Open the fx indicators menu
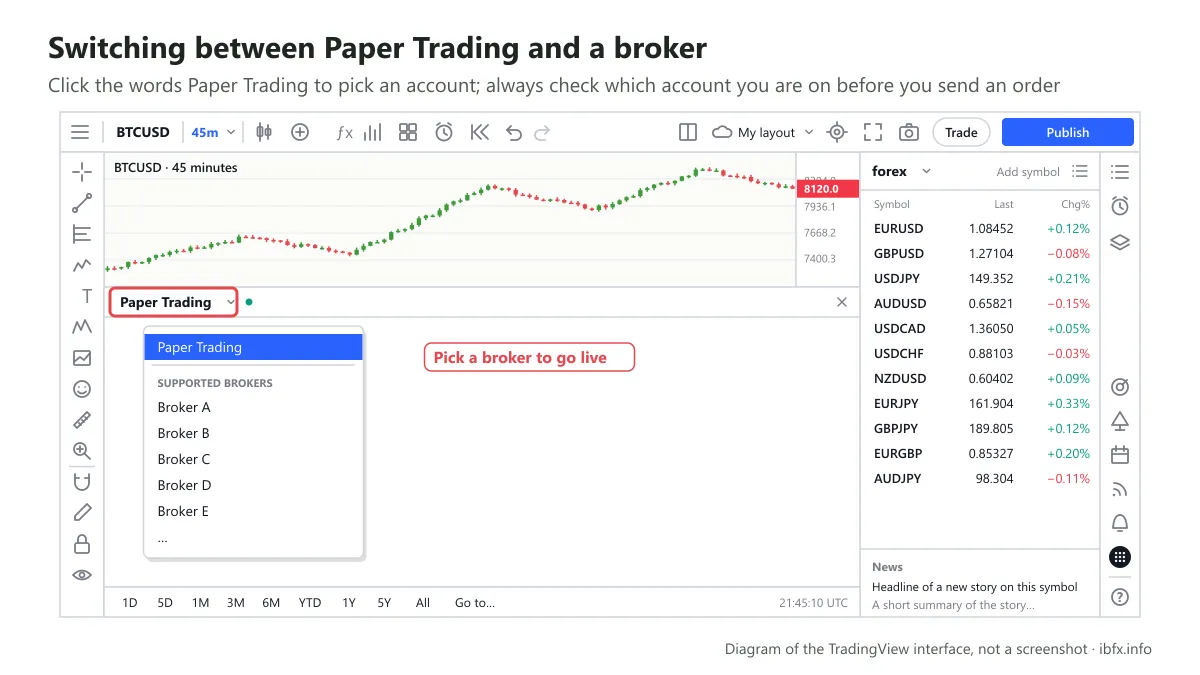 (x=344, y=132)
